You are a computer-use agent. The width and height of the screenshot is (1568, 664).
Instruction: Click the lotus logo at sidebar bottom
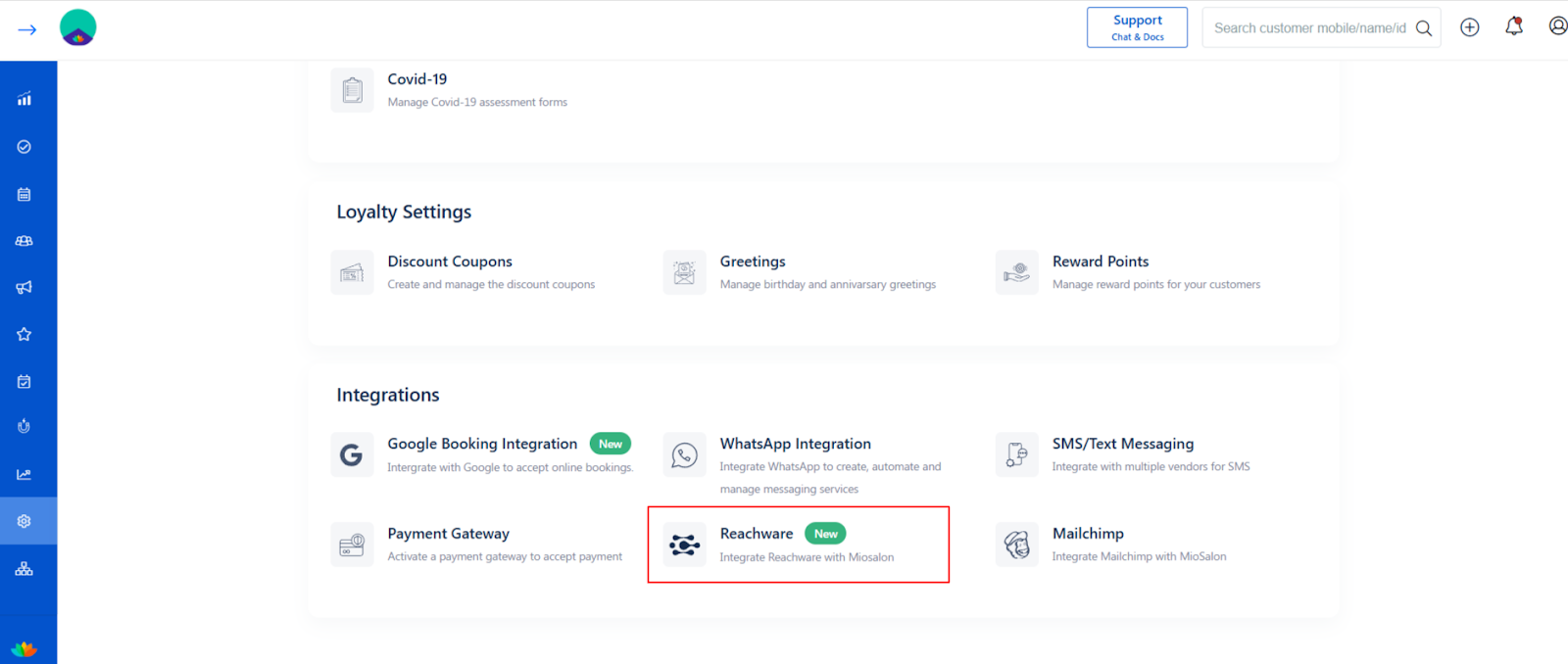[x=24, y=647]
